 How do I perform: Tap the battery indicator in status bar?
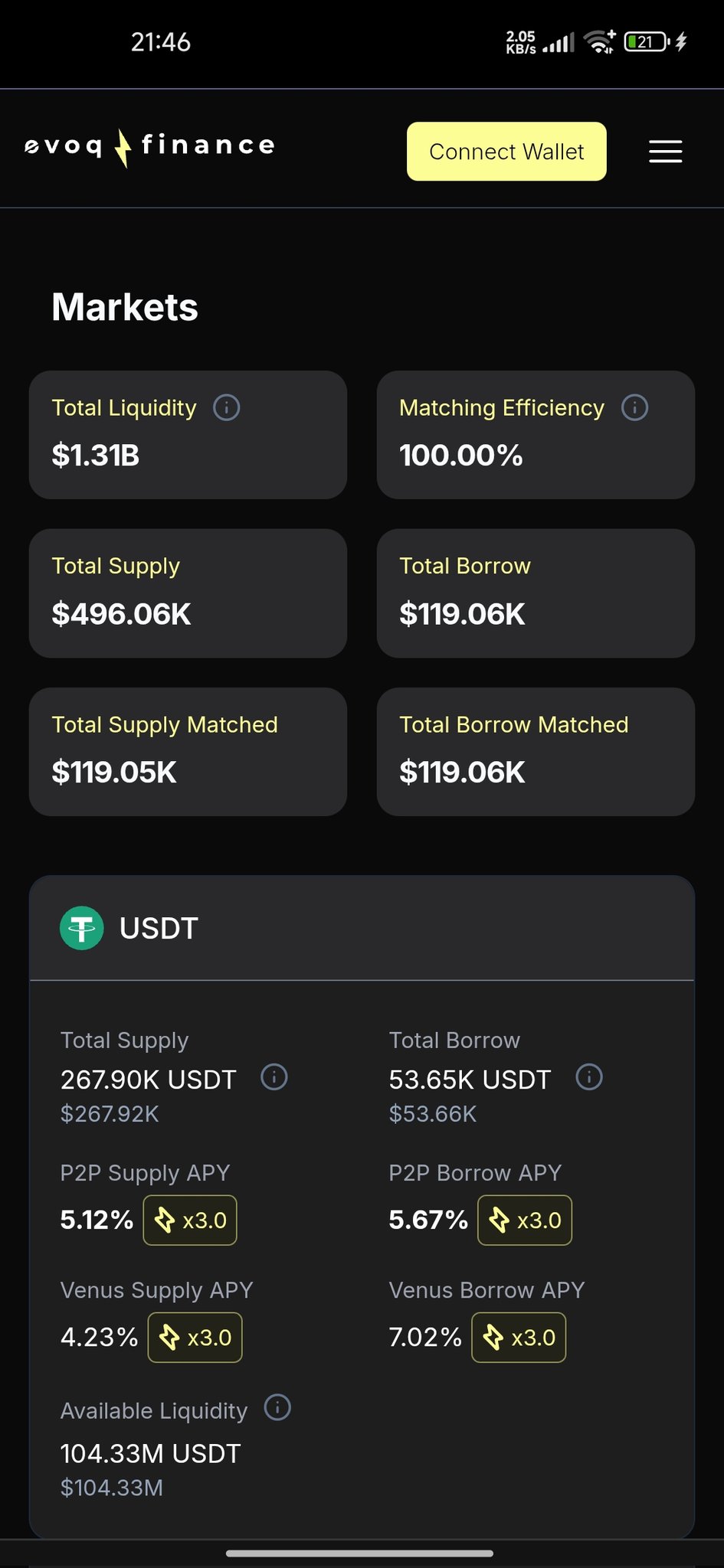(647, 41)
